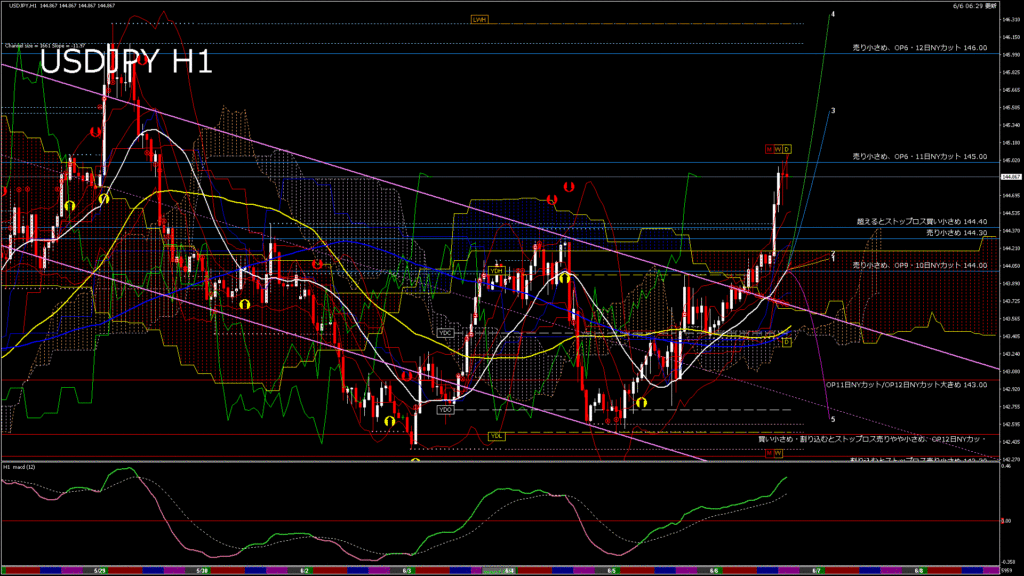Select the 6/2 date marker on timeline
Image resolution: width=1024 pixels, height=576 pixels.
click(304, 571)
